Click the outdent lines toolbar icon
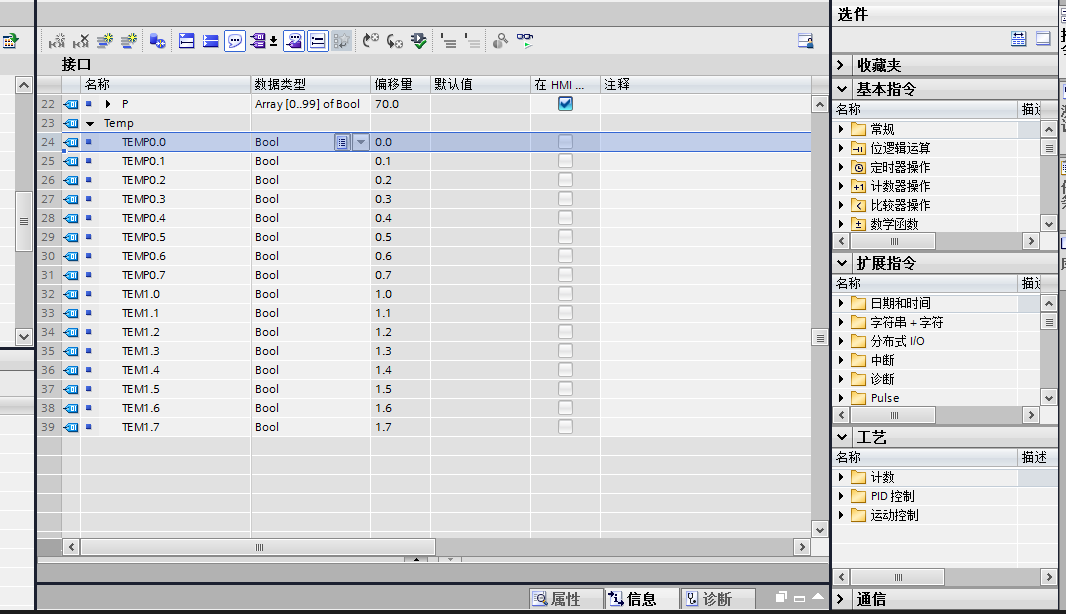Image resolution: width=1066 pixels, height=614 pixels. [x=472, y=41]
